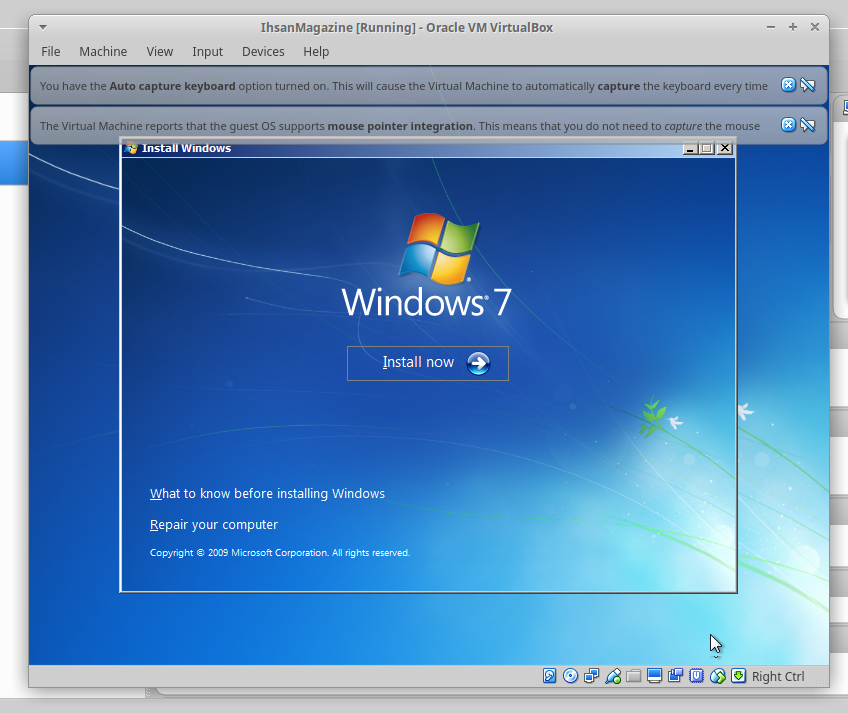Viewport: 848px width, 713px height.
Task: Click the mouse integration status icon
Action: (x=718, y=676)
